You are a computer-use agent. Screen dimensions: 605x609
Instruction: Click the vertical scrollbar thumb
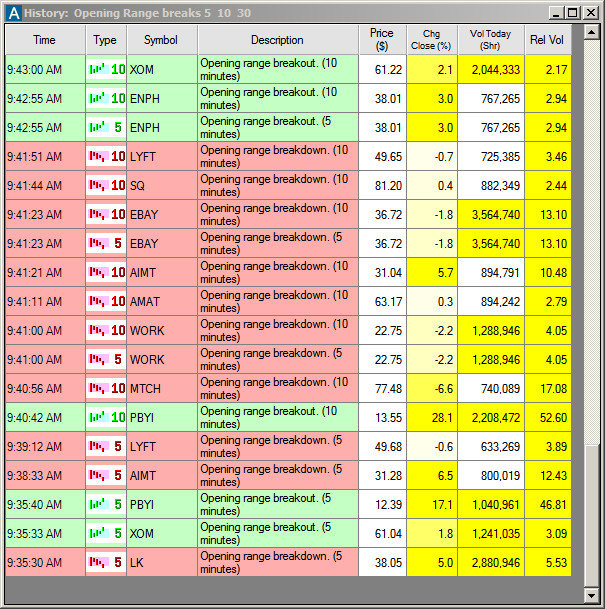pyautogui.click(x=591, y=515)
